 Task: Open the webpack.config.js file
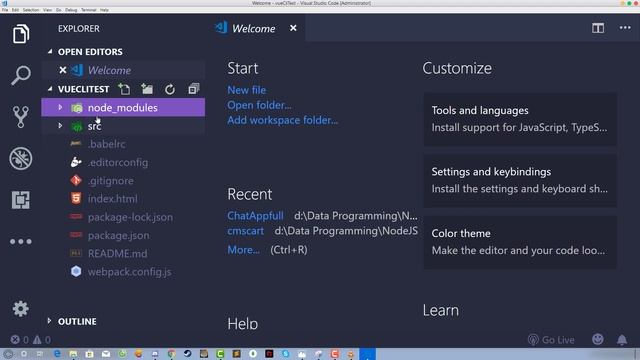tap(123, 271)
